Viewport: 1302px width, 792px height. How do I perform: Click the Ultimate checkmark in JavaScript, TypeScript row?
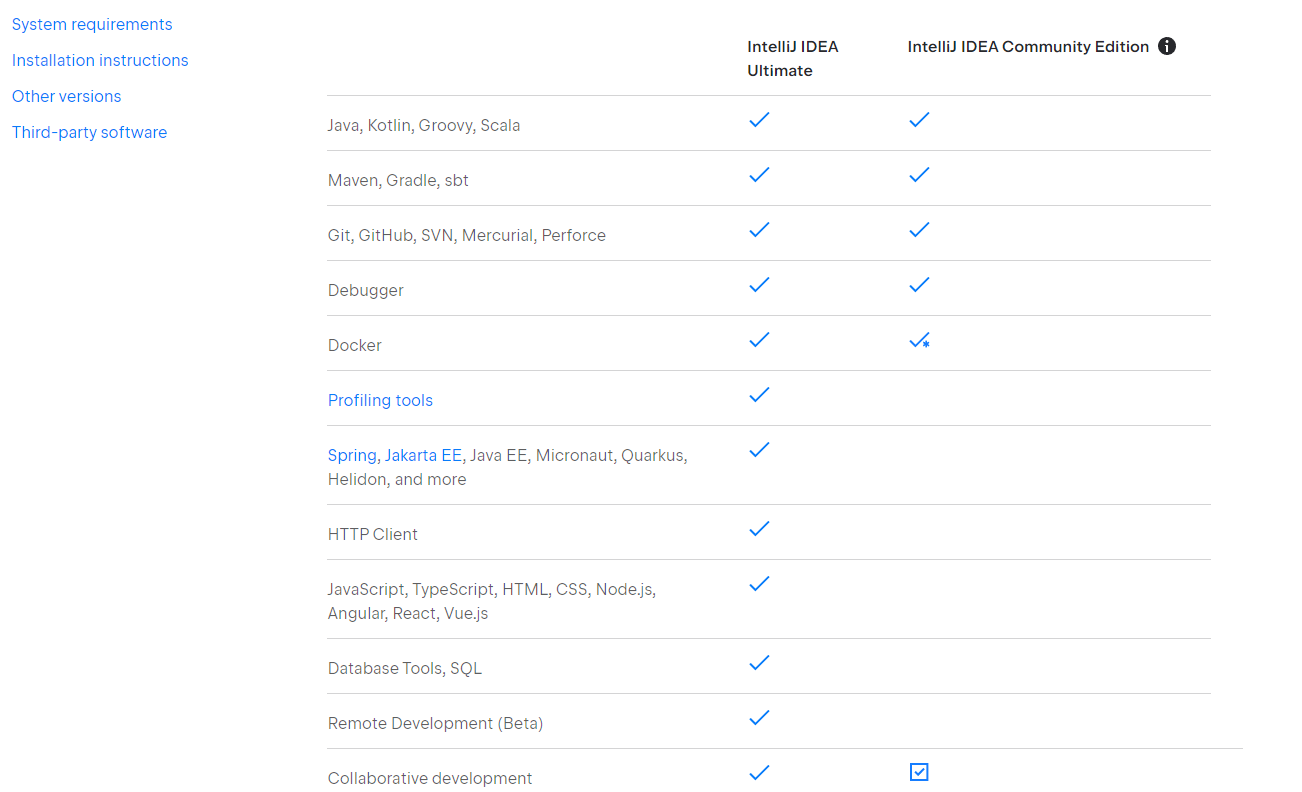click(759, 584)
